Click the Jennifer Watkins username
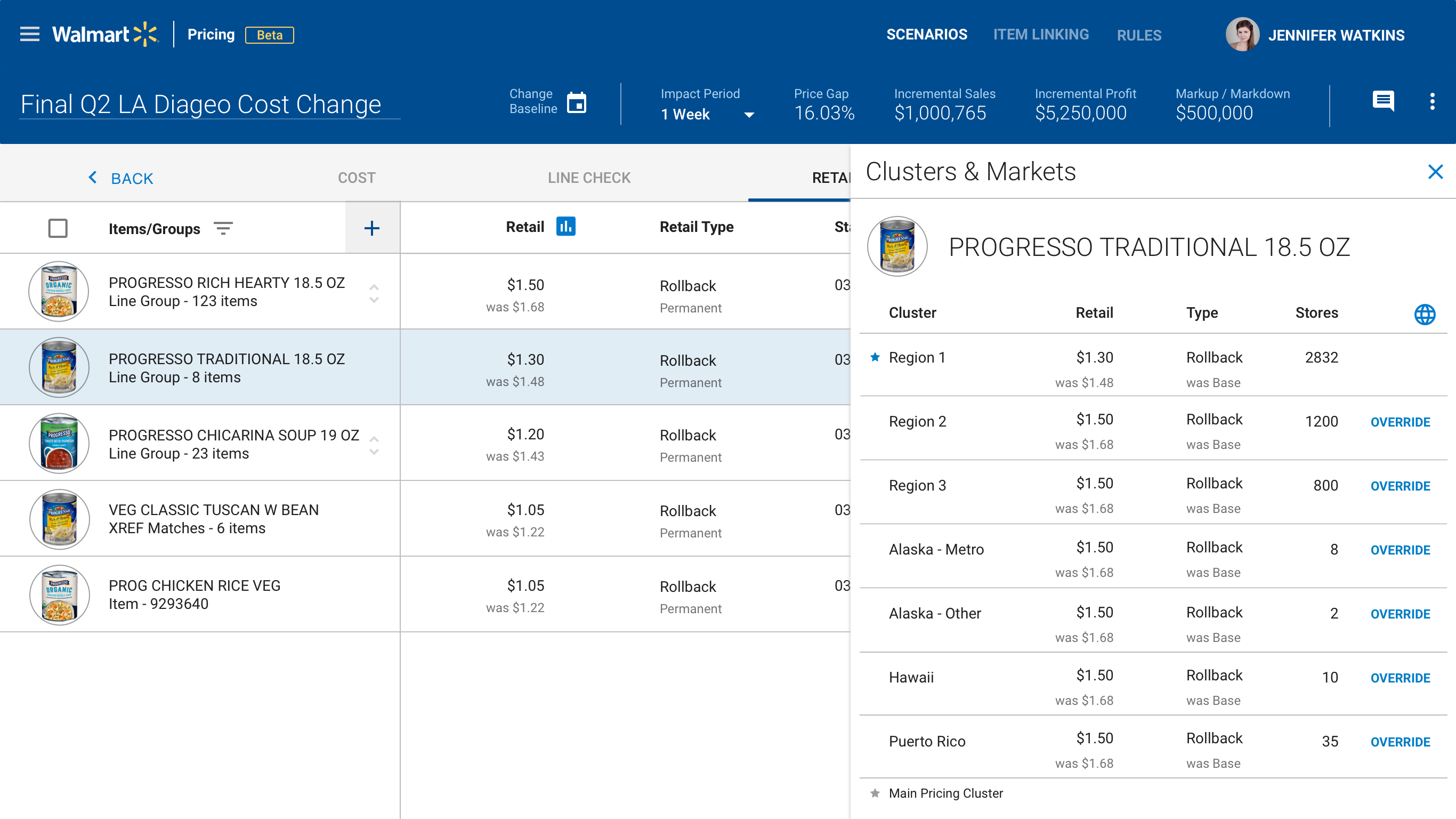 coord(1336,35)
